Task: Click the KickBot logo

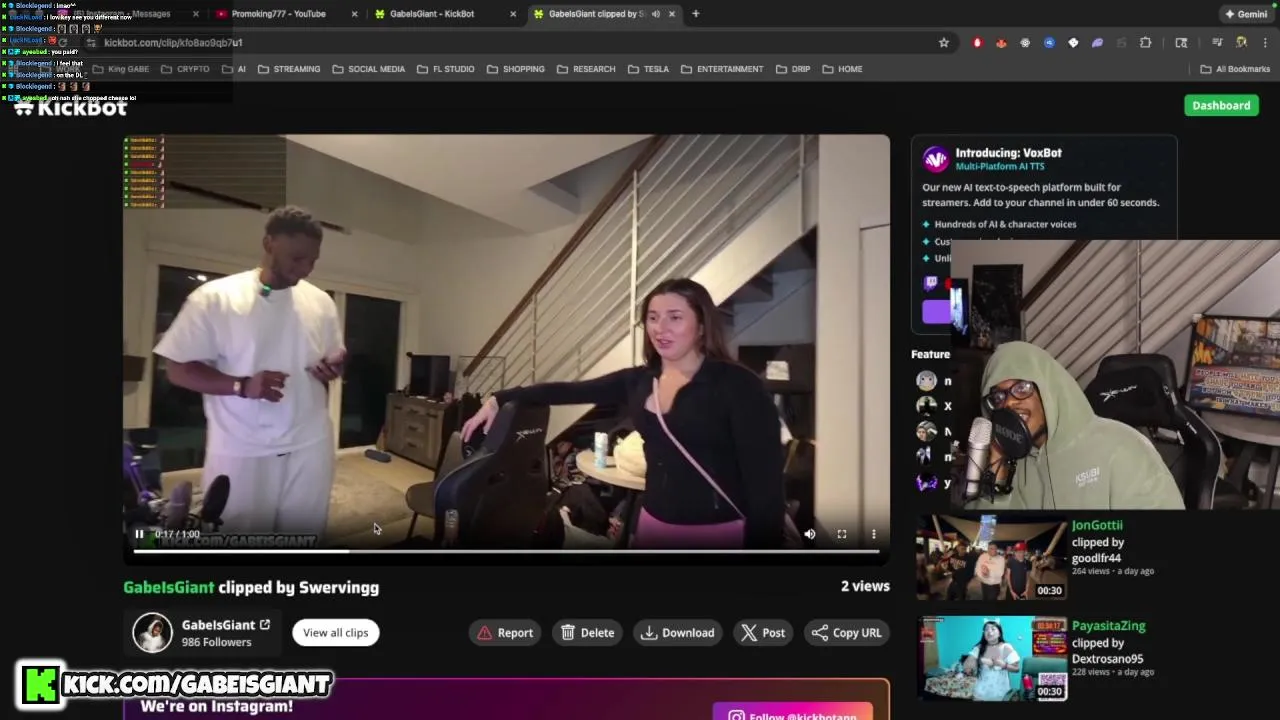Action: (x=70, y=107)
